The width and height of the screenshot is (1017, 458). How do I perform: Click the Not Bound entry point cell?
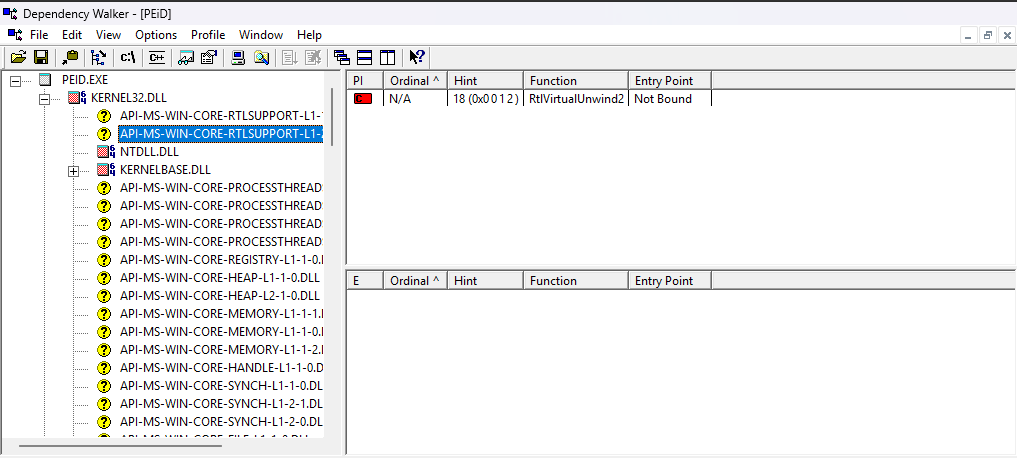pyautogui.click(x=663, y=99)
